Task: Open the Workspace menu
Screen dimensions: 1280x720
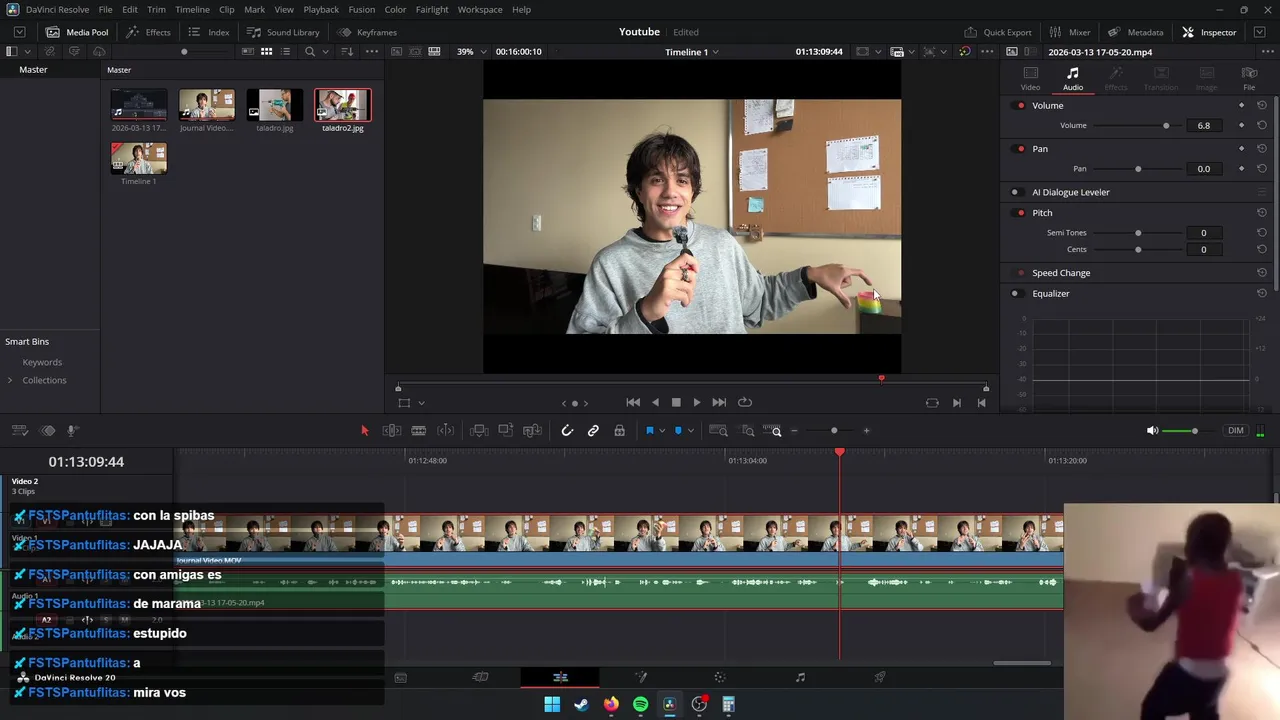Action: coord(480,9)
